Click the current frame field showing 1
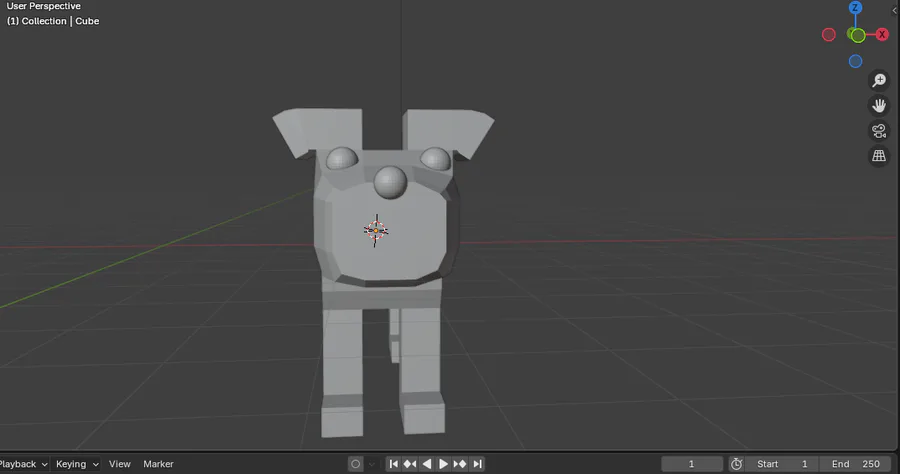The height and width of the screenshot is (474, 900). point(692,464)
